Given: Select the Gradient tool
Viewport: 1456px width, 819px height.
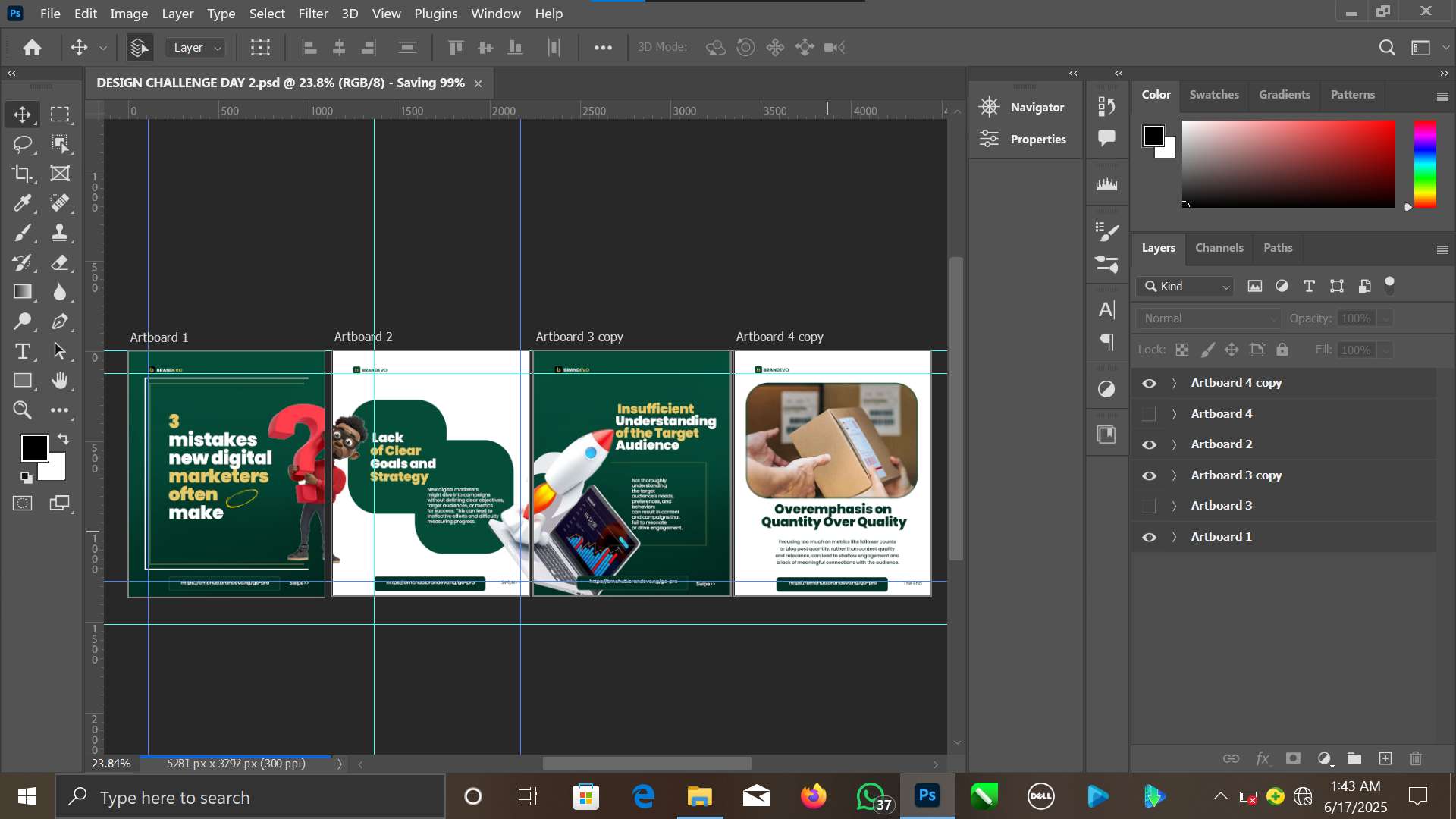Looking at the screenshot, I should pyautogui.click(x=22, y=292).
